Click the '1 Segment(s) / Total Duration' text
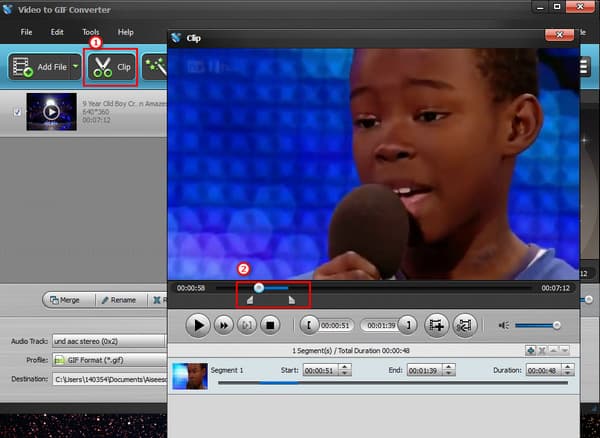This screenshot has height=438, width=600. tap(351, 350)
